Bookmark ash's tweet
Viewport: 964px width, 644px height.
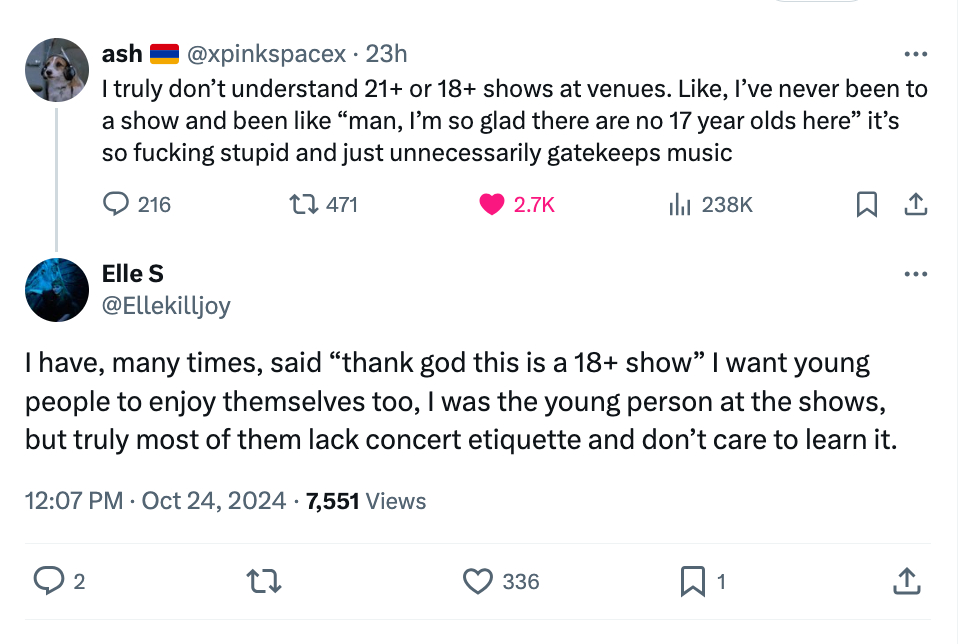[867, 205]
